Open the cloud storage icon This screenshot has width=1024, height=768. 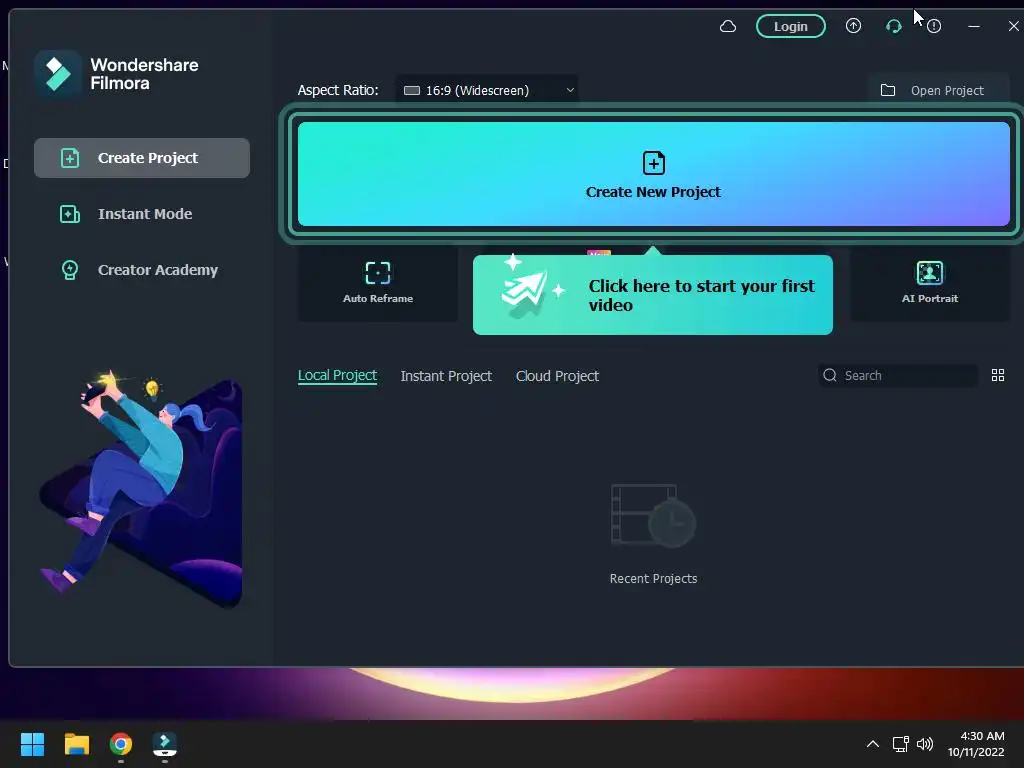pyautogui.click(x=728, y=26)
